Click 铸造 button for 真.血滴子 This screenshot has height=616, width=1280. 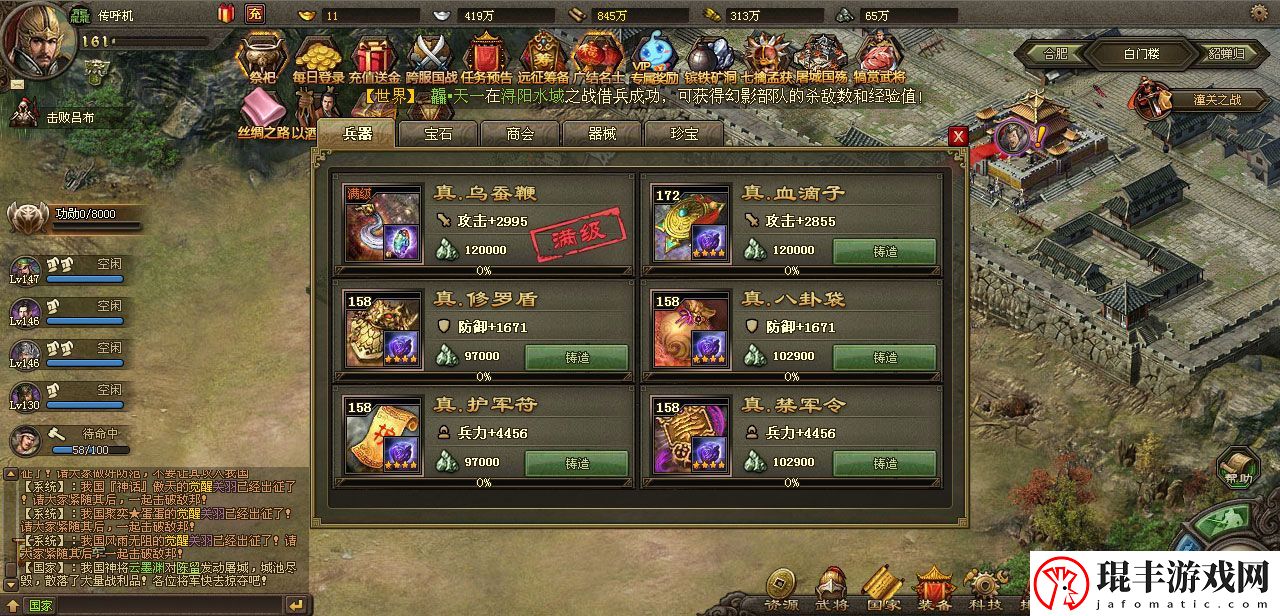(x=885, y=251)
